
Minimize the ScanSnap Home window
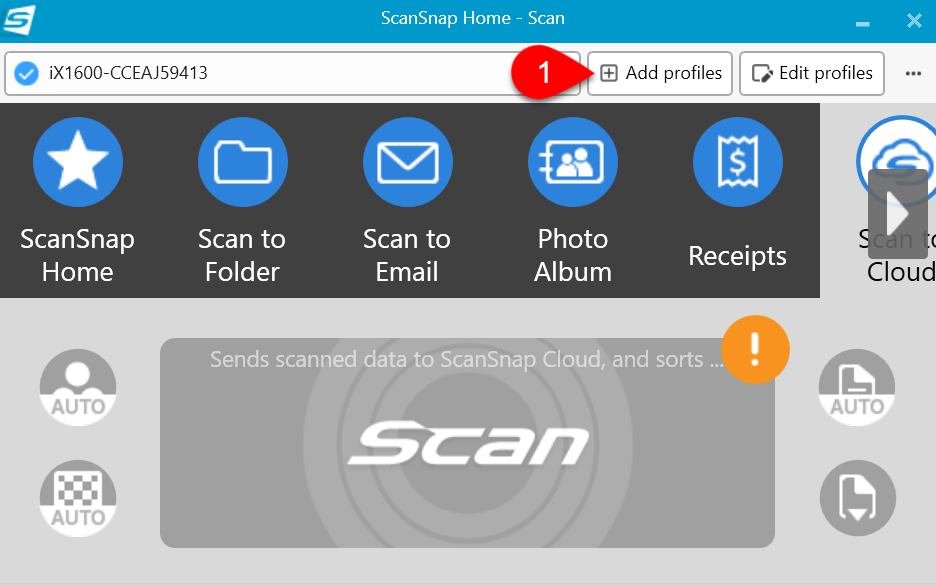click(862, 23)
